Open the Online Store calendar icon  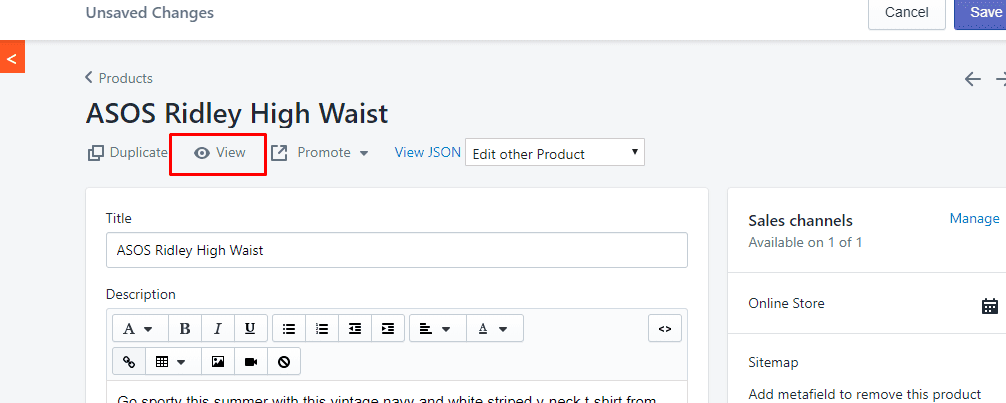click(990, 305)
